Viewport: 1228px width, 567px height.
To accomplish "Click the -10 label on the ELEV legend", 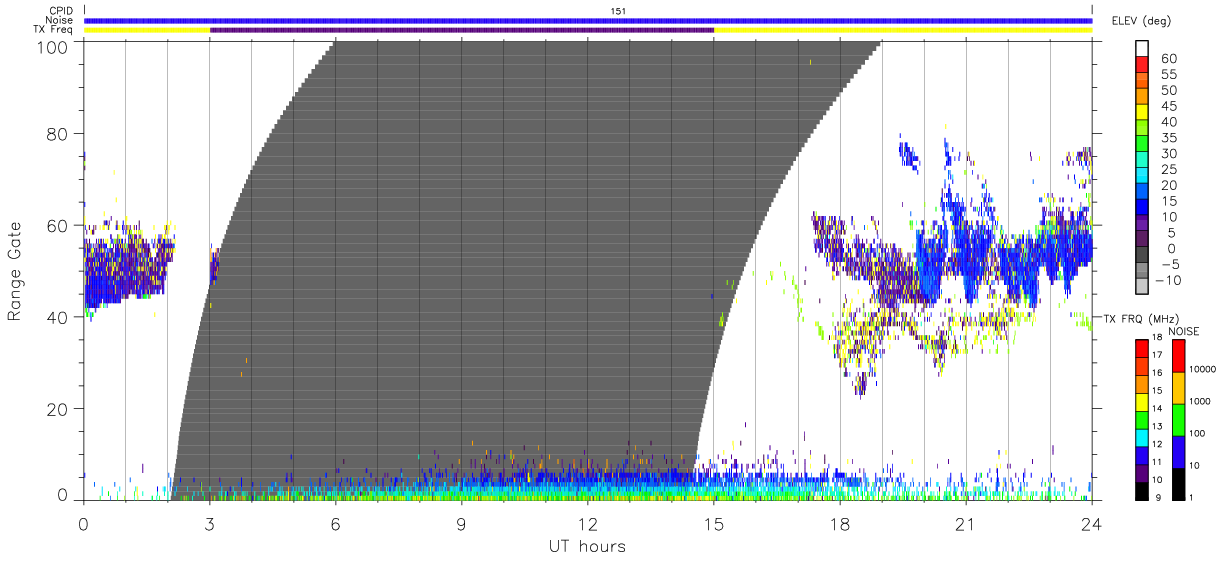I will coord(1166,281).
